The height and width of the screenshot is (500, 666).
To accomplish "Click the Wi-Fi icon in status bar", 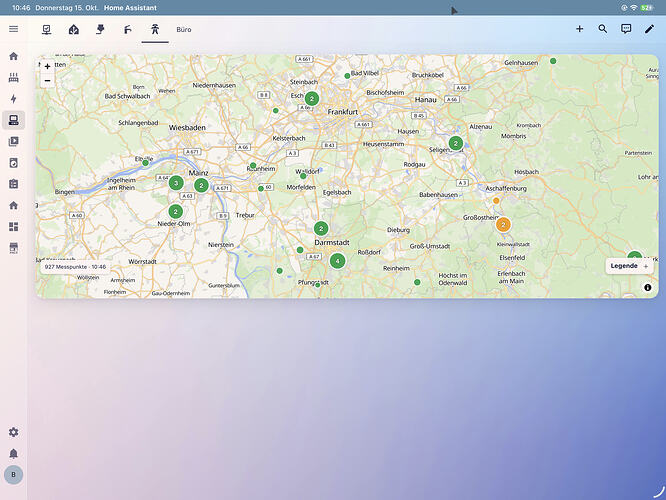I will pyautogui.click(x=633, y=8).
